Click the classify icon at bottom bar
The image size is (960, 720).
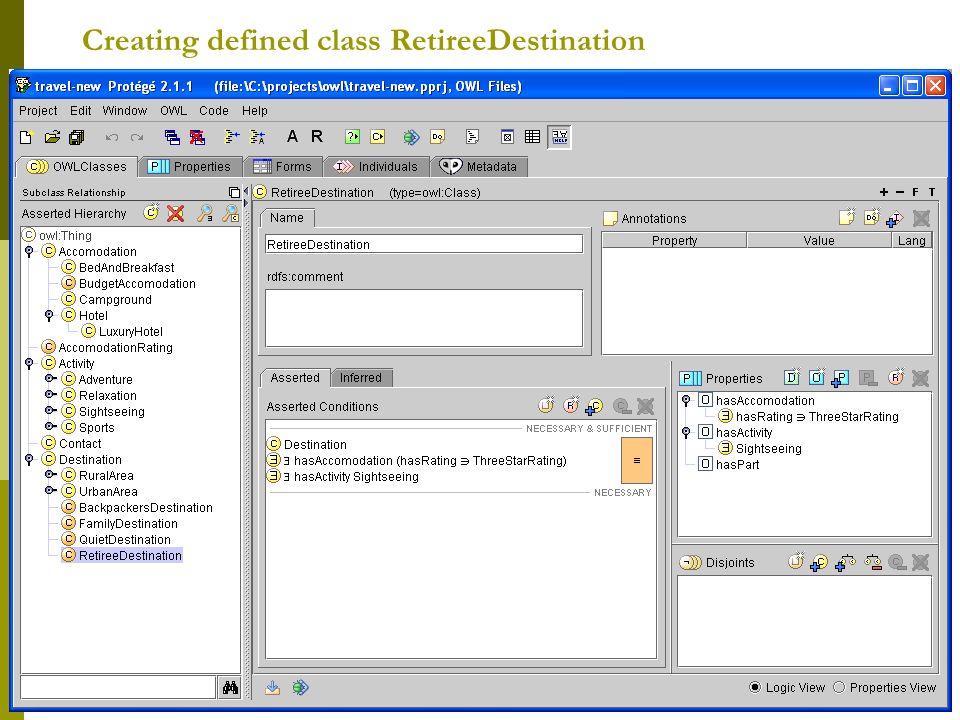tap(300, 688)
